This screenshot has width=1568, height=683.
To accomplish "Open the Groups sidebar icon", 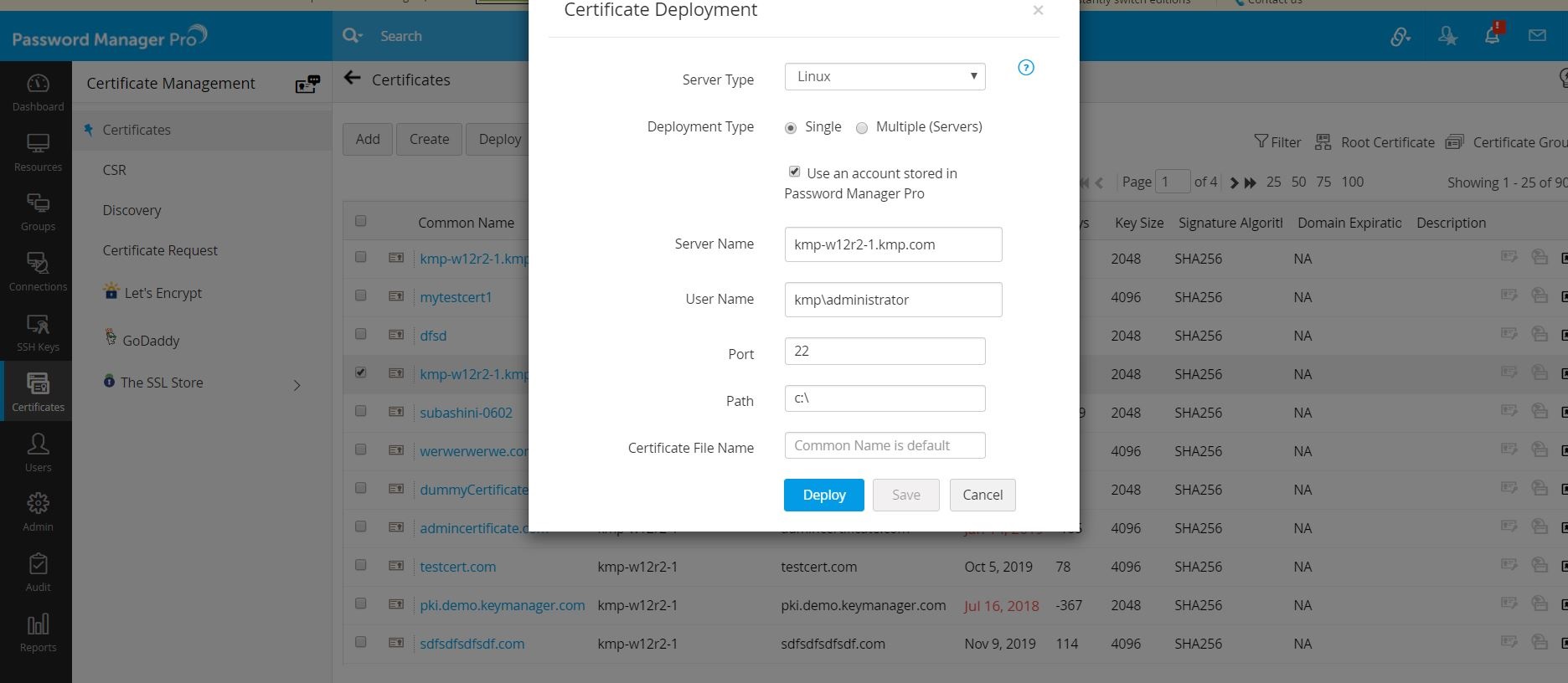I will click(x=38, y=203).
